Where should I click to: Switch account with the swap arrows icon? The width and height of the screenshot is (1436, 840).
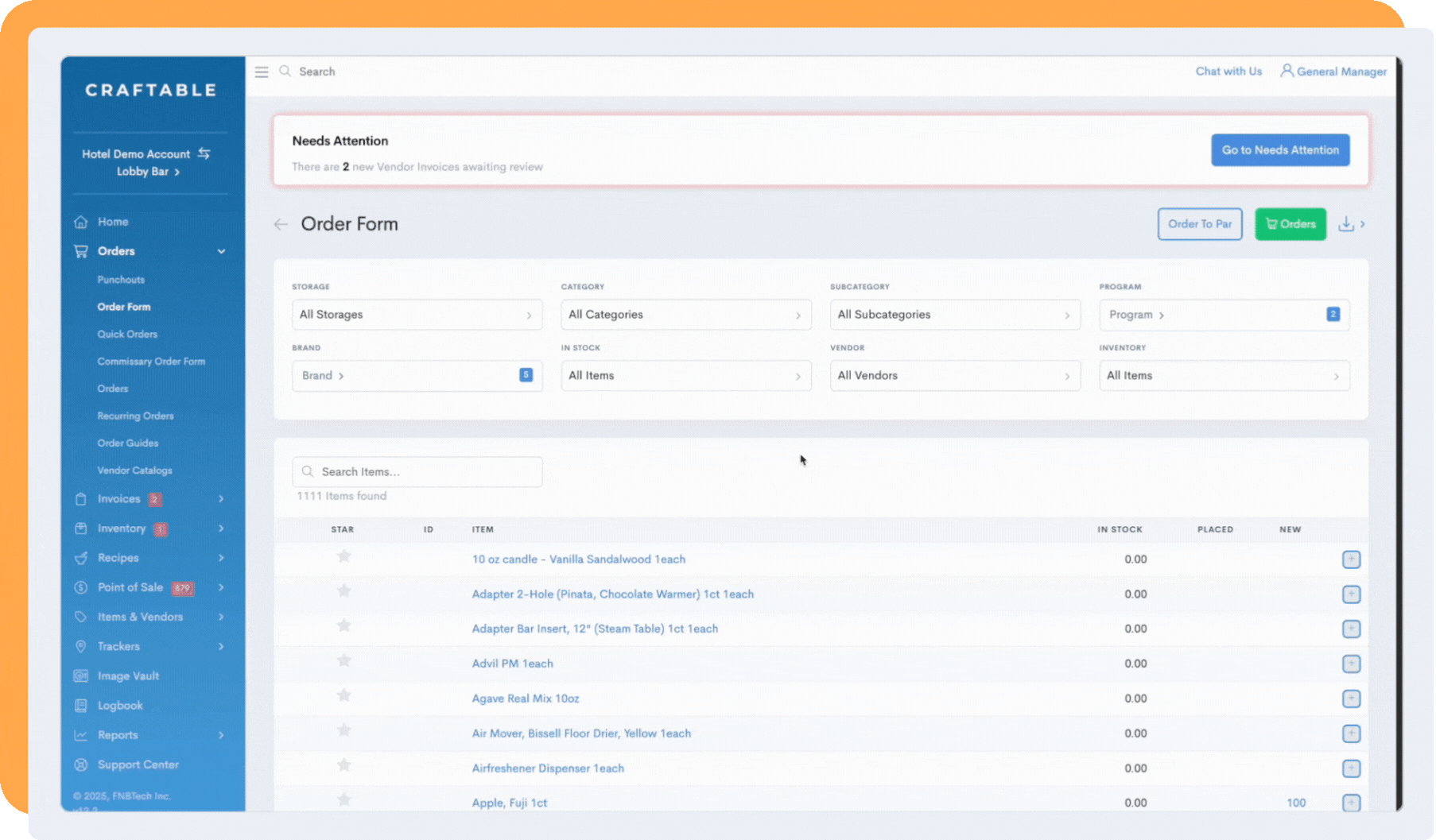(x=204, y=153)
